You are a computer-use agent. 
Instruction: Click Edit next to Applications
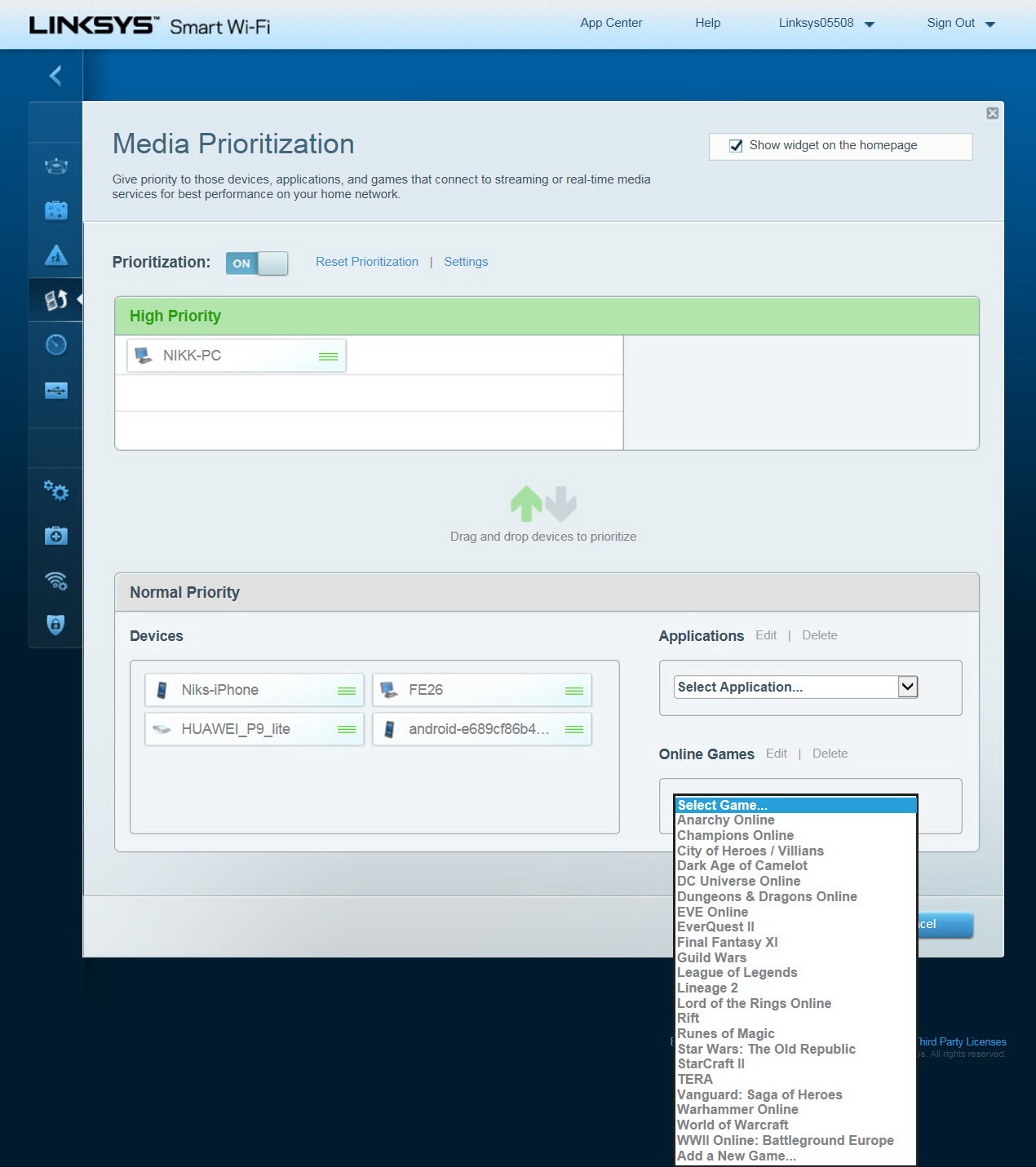(x=766, y=635)
